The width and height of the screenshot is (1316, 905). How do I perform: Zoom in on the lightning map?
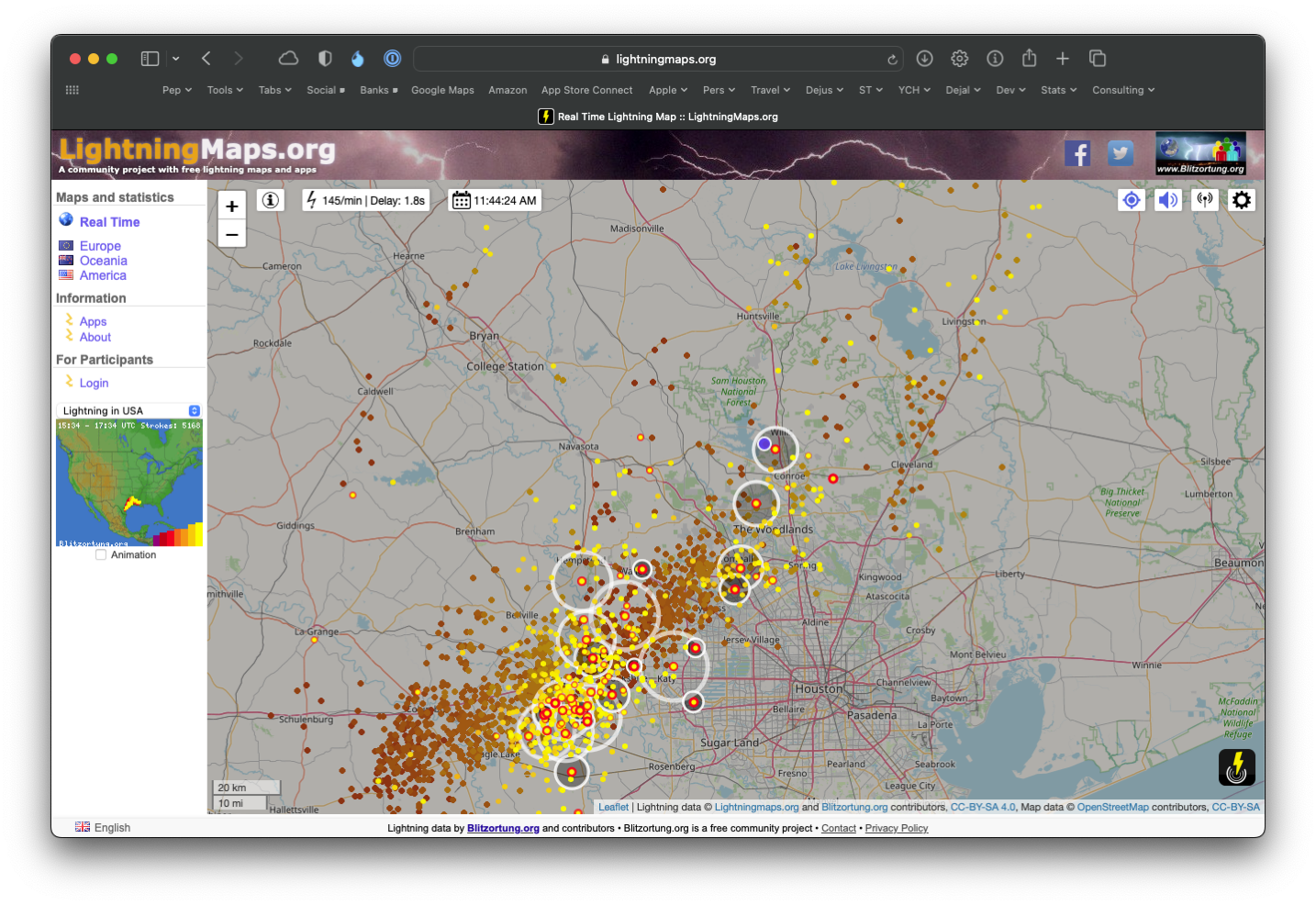232,207
